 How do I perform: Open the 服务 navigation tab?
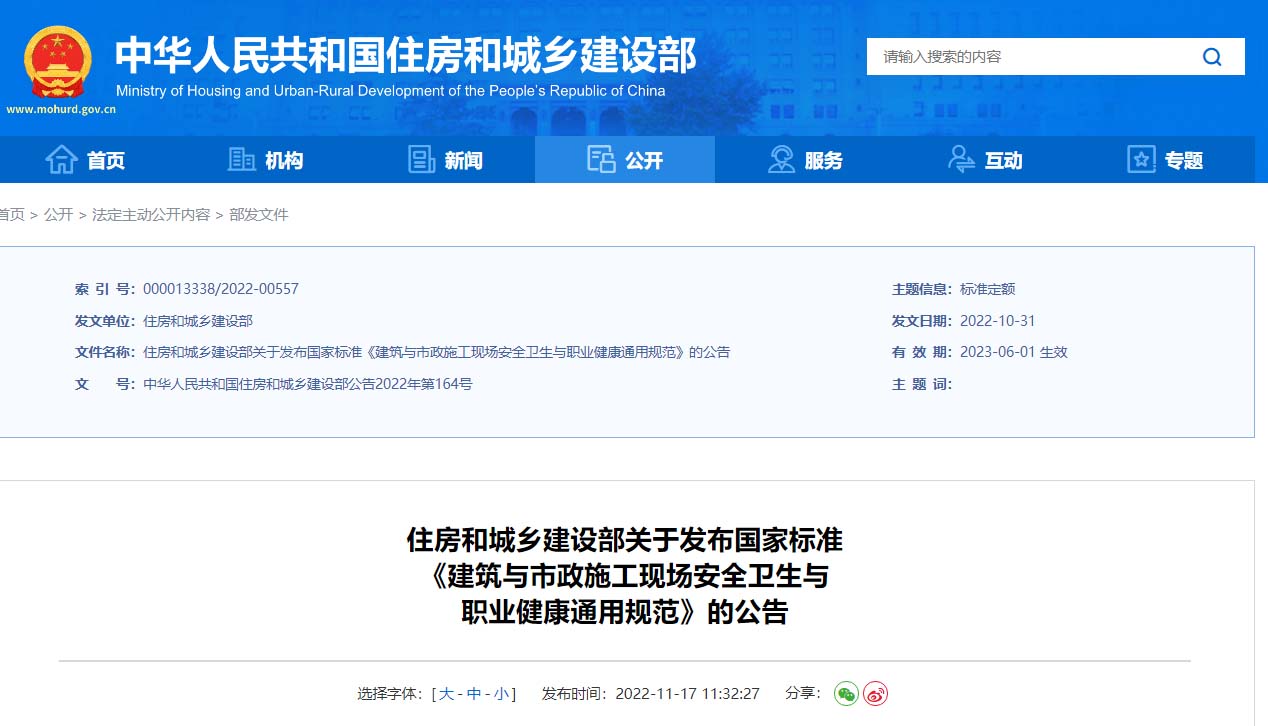[805, 160]
